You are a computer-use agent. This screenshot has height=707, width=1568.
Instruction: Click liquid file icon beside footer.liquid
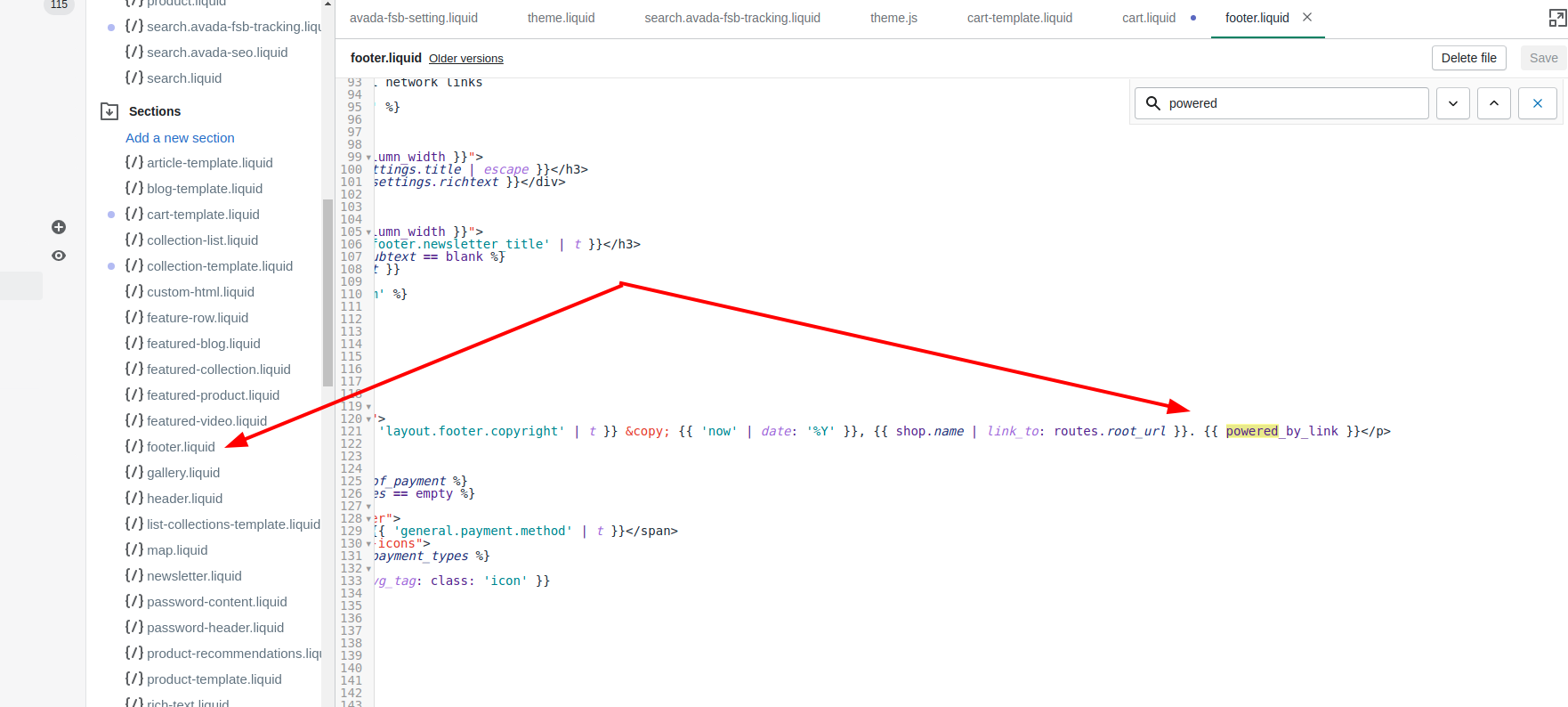[x=134, y=446]
